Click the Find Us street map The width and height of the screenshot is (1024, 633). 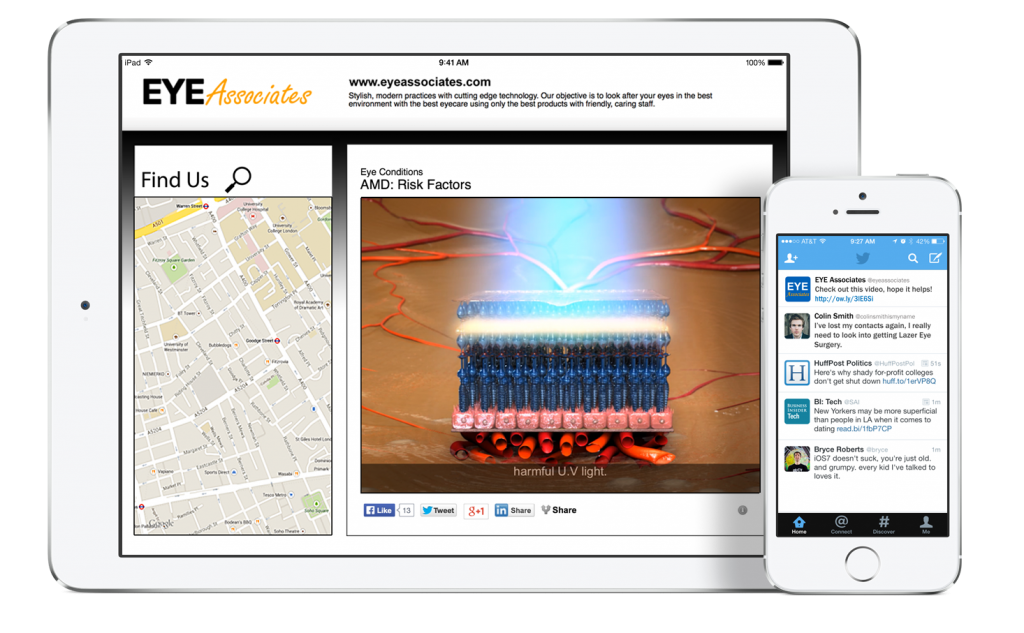[x=233, y=366]
